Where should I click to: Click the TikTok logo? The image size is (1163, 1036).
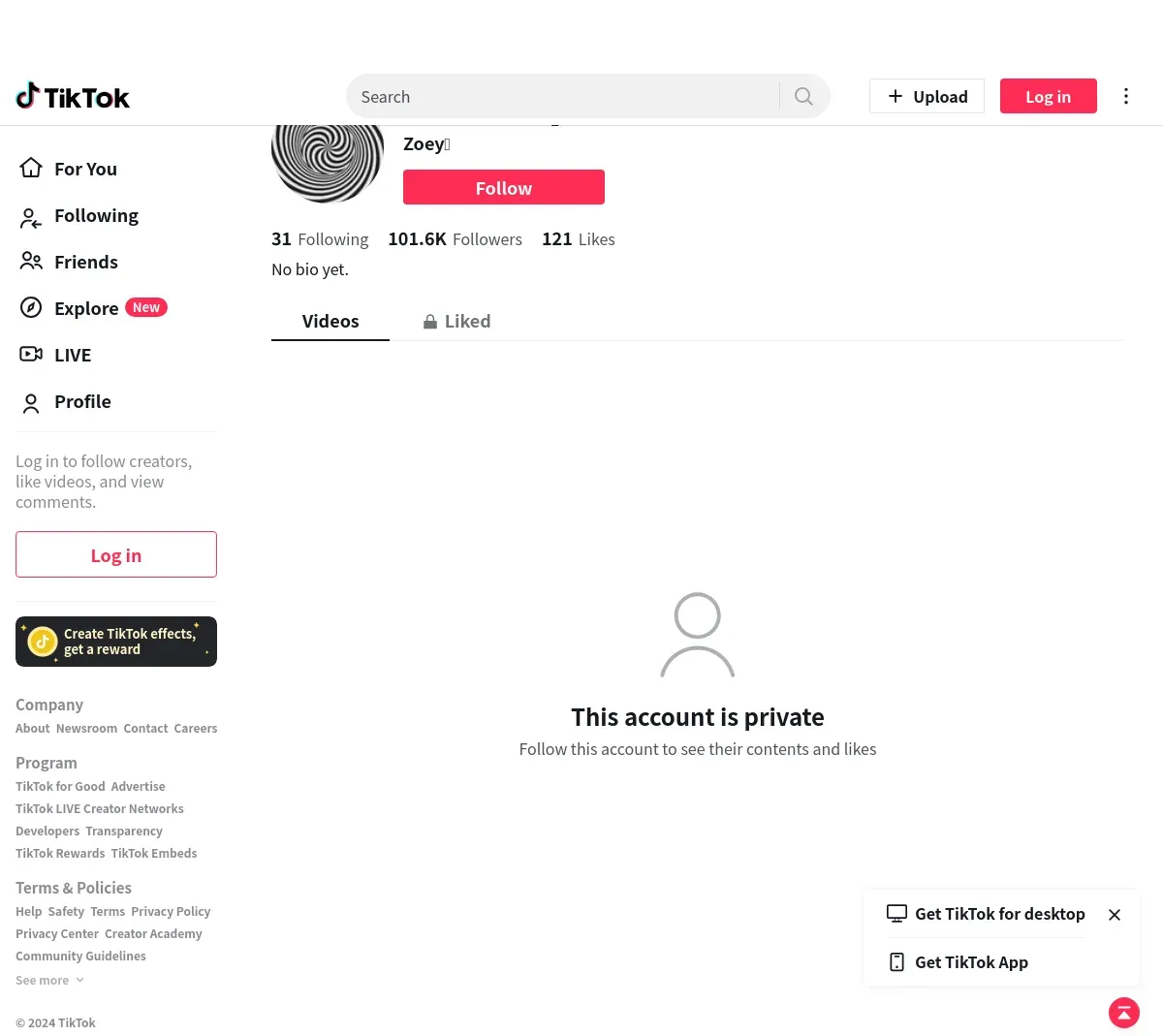point(73,96)
